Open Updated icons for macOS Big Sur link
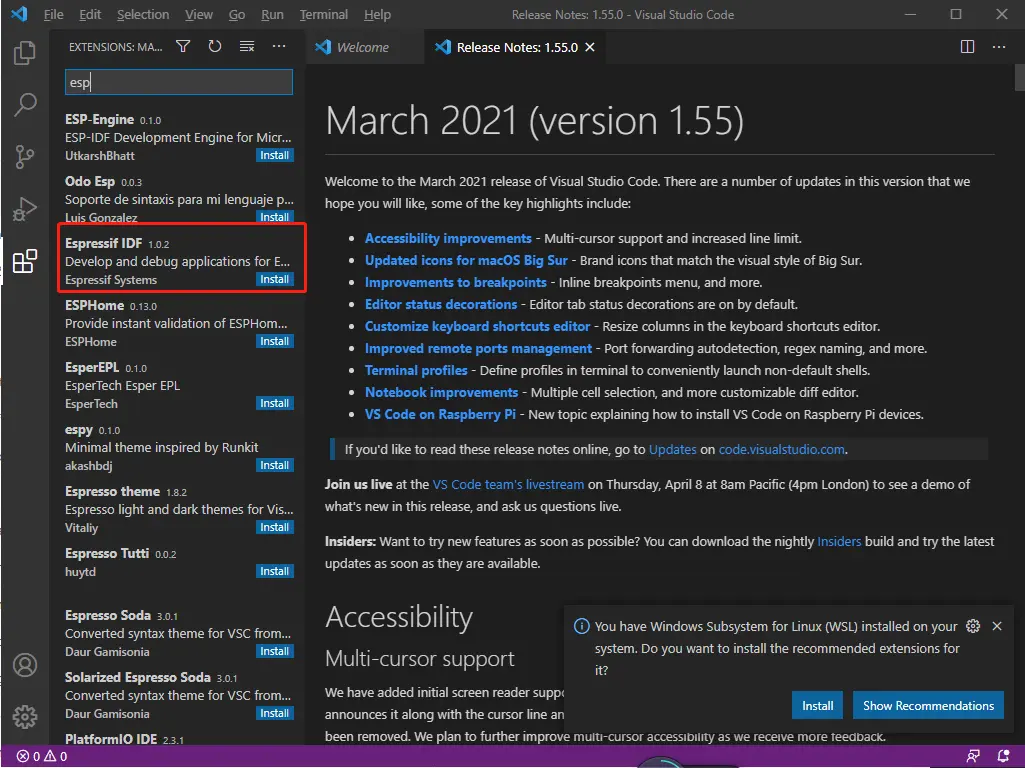This screenshot has width=1025, height=768. point(466,260)
